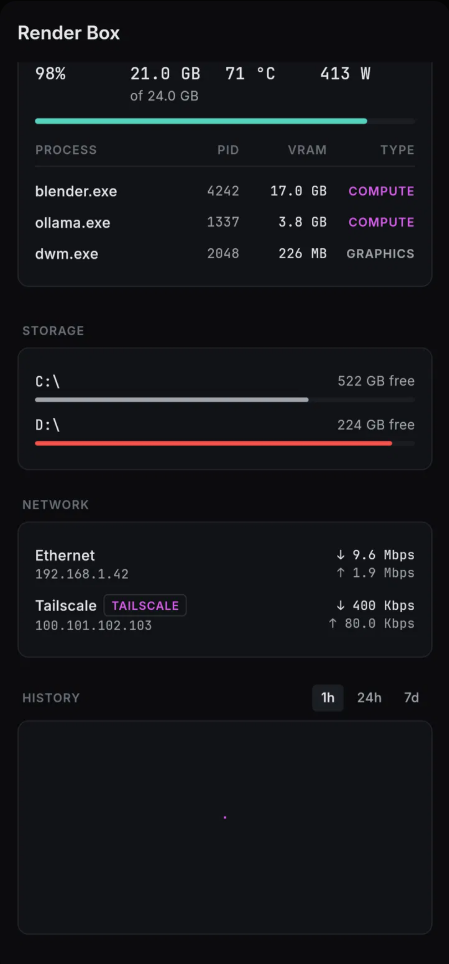The image size is (449, 964).
Task: Select the dwm.exe process row
Action: coord(224,254)
